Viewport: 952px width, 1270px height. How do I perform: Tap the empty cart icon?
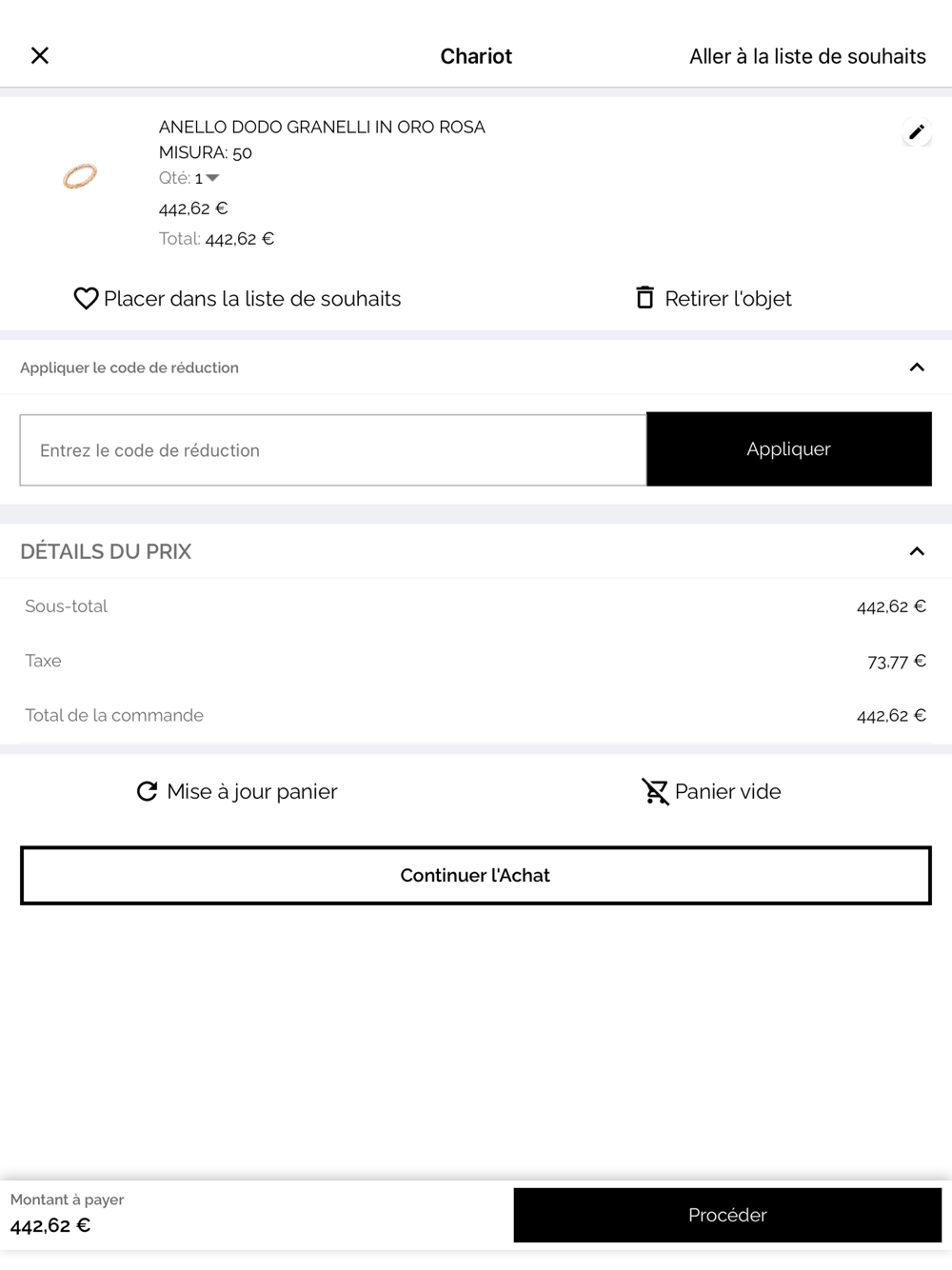(x=655, y=791)
